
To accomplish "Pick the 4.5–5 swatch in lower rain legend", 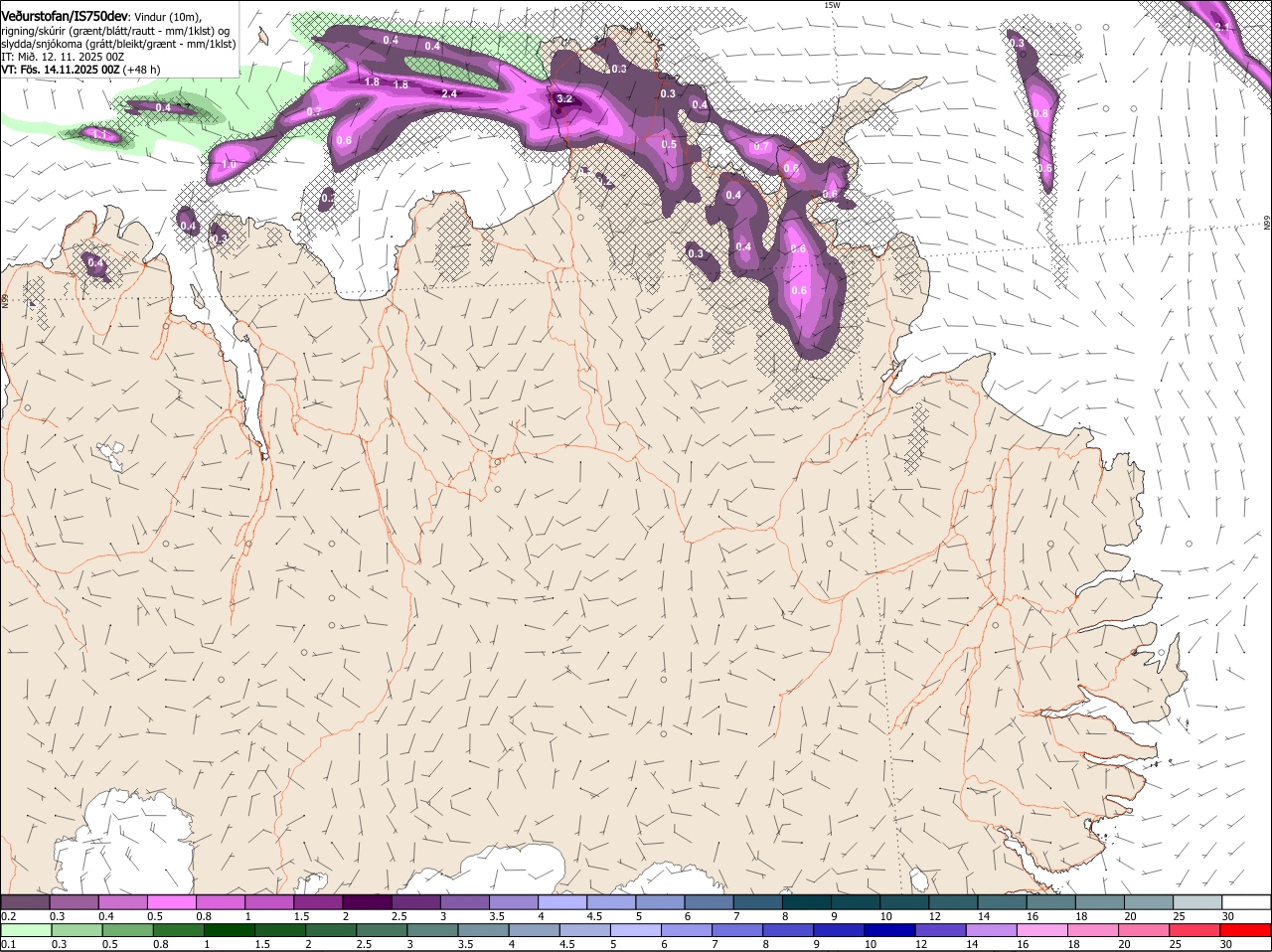I will click(x=585, y=930).
